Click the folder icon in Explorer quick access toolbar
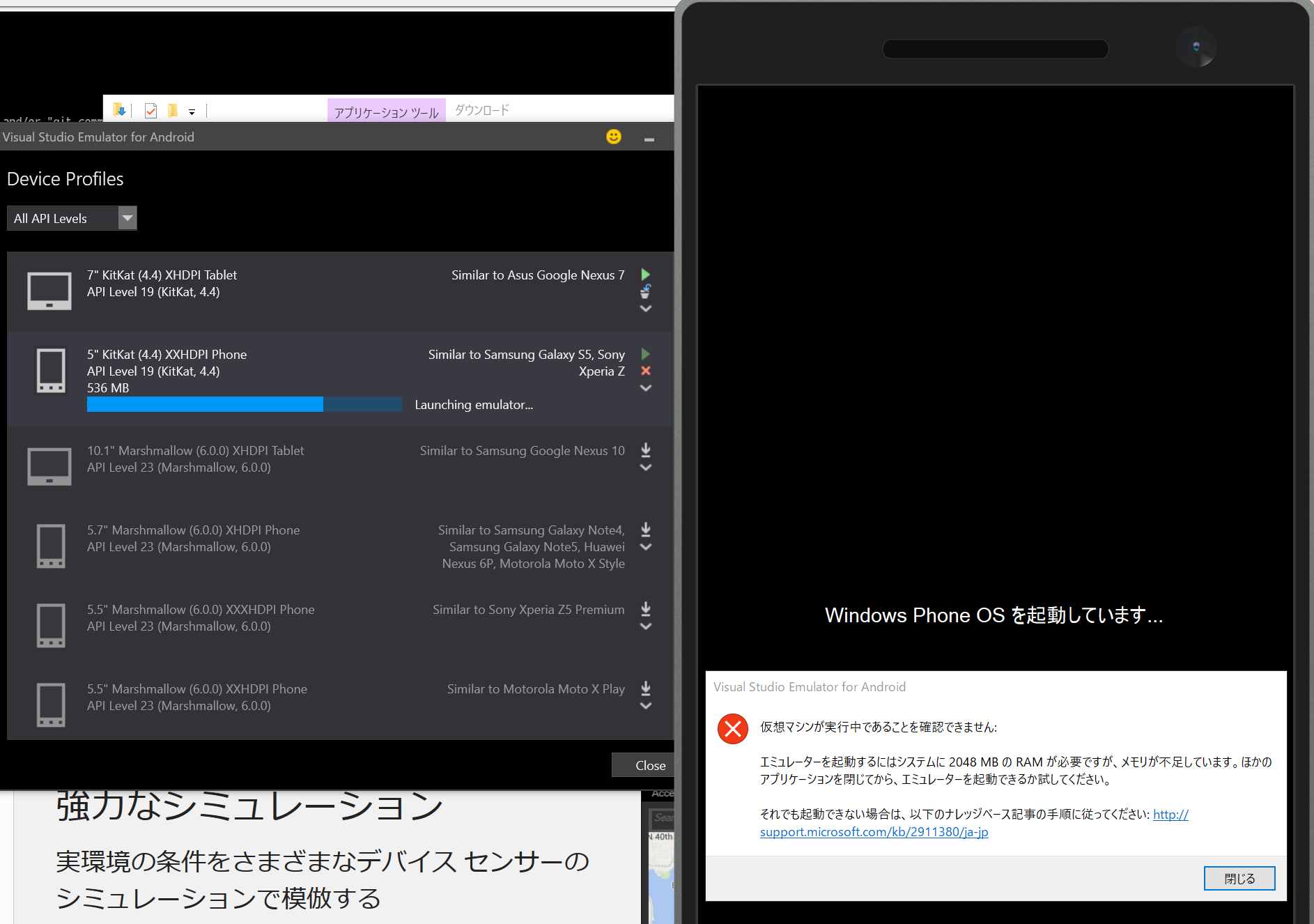The width and height of the screenshot is (1314, 924). [x=119, y=110]
